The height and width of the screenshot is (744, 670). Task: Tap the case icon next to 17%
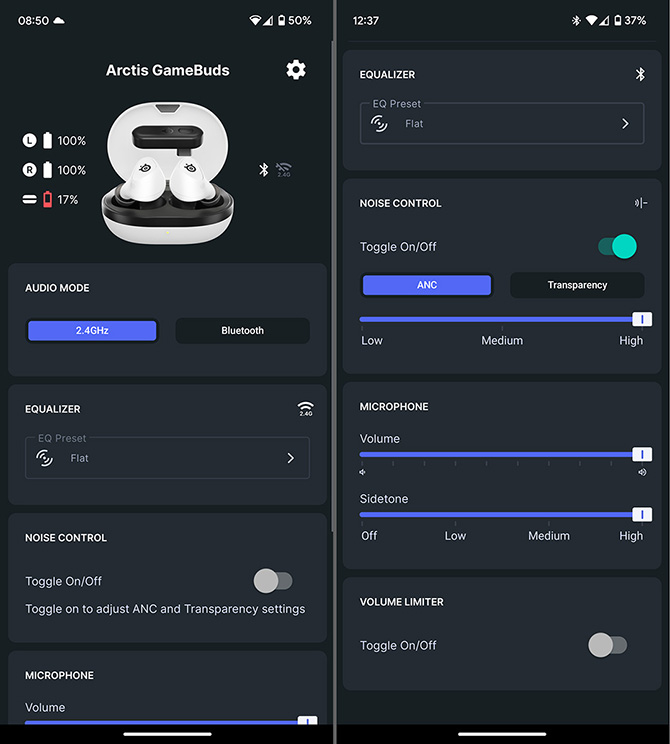tap(29, 199)
